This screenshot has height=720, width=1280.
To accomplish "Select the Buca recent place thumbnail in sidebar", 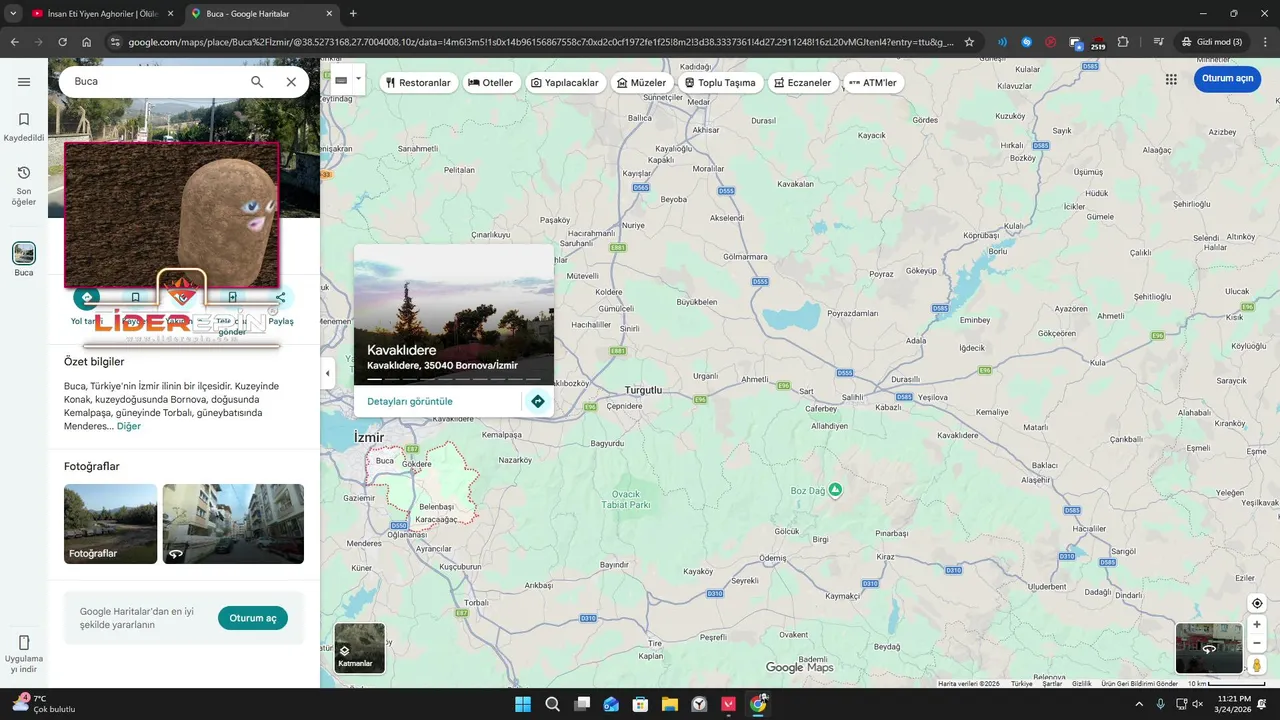I will (x=24, y=253).
